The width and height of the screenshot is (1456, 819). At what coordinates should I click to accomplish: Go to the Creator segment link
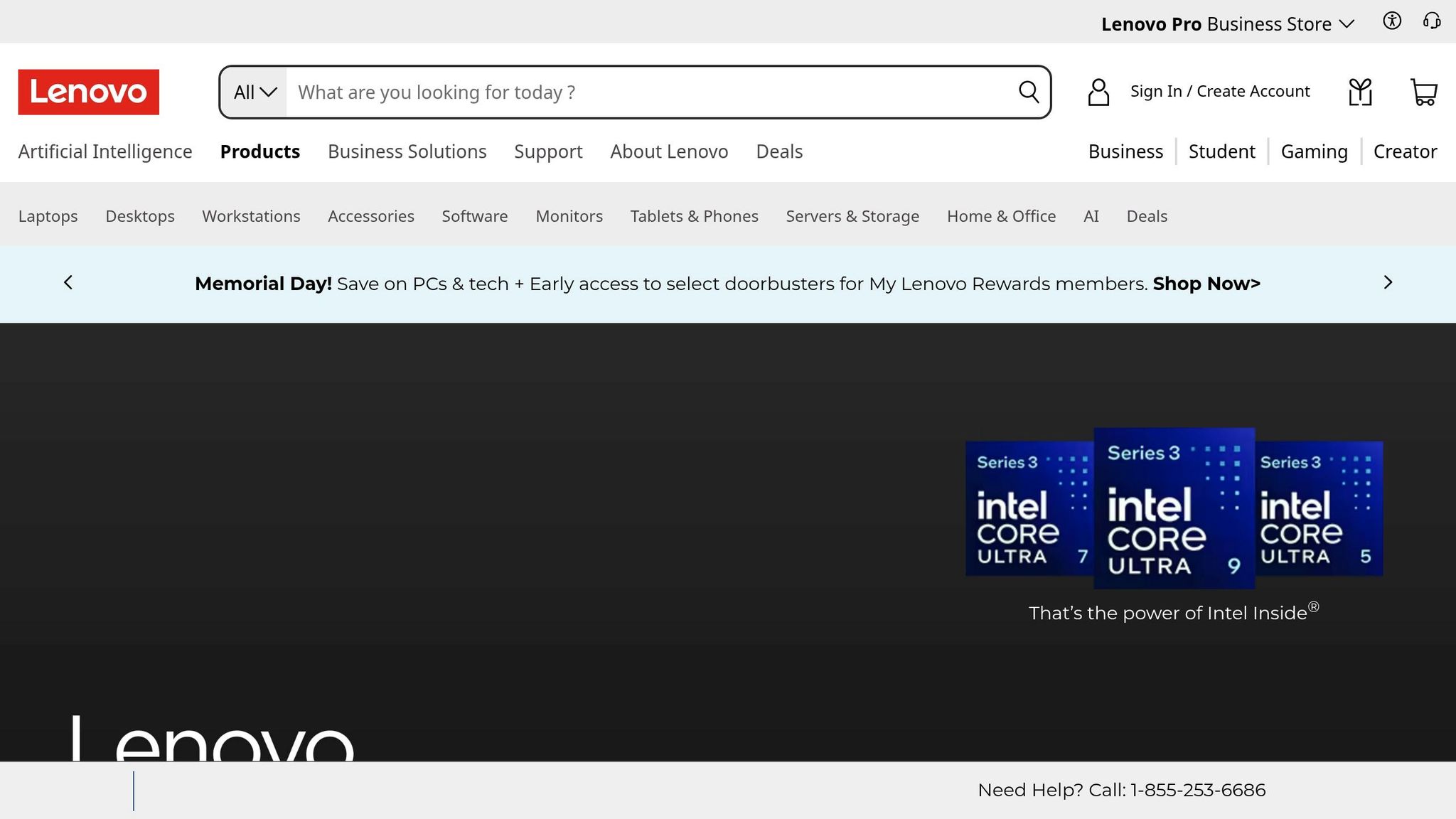(x=1406, y=151)
